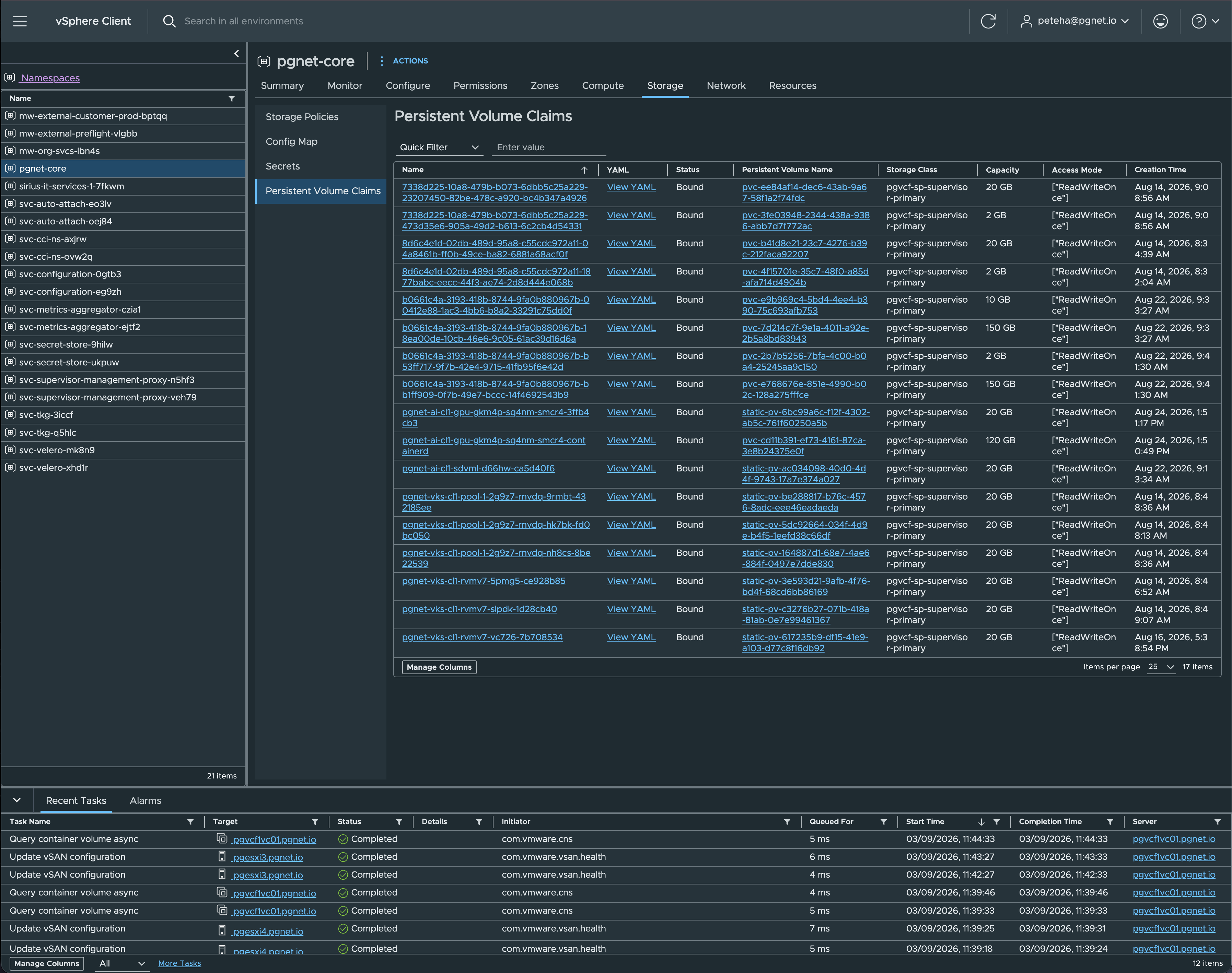Click the user profile icon
1232x973 pixels.
[1026, 21]
